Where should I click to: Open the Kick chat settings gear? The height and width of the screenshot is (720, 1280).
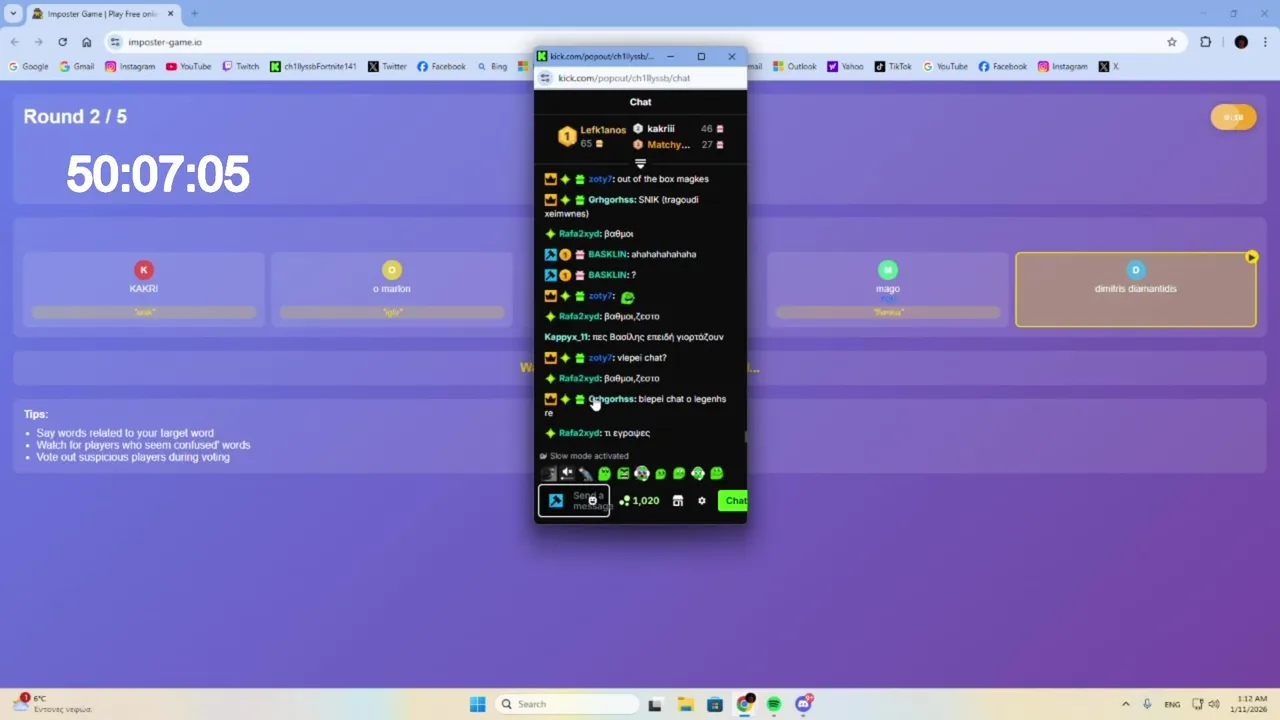pos(701,501)
